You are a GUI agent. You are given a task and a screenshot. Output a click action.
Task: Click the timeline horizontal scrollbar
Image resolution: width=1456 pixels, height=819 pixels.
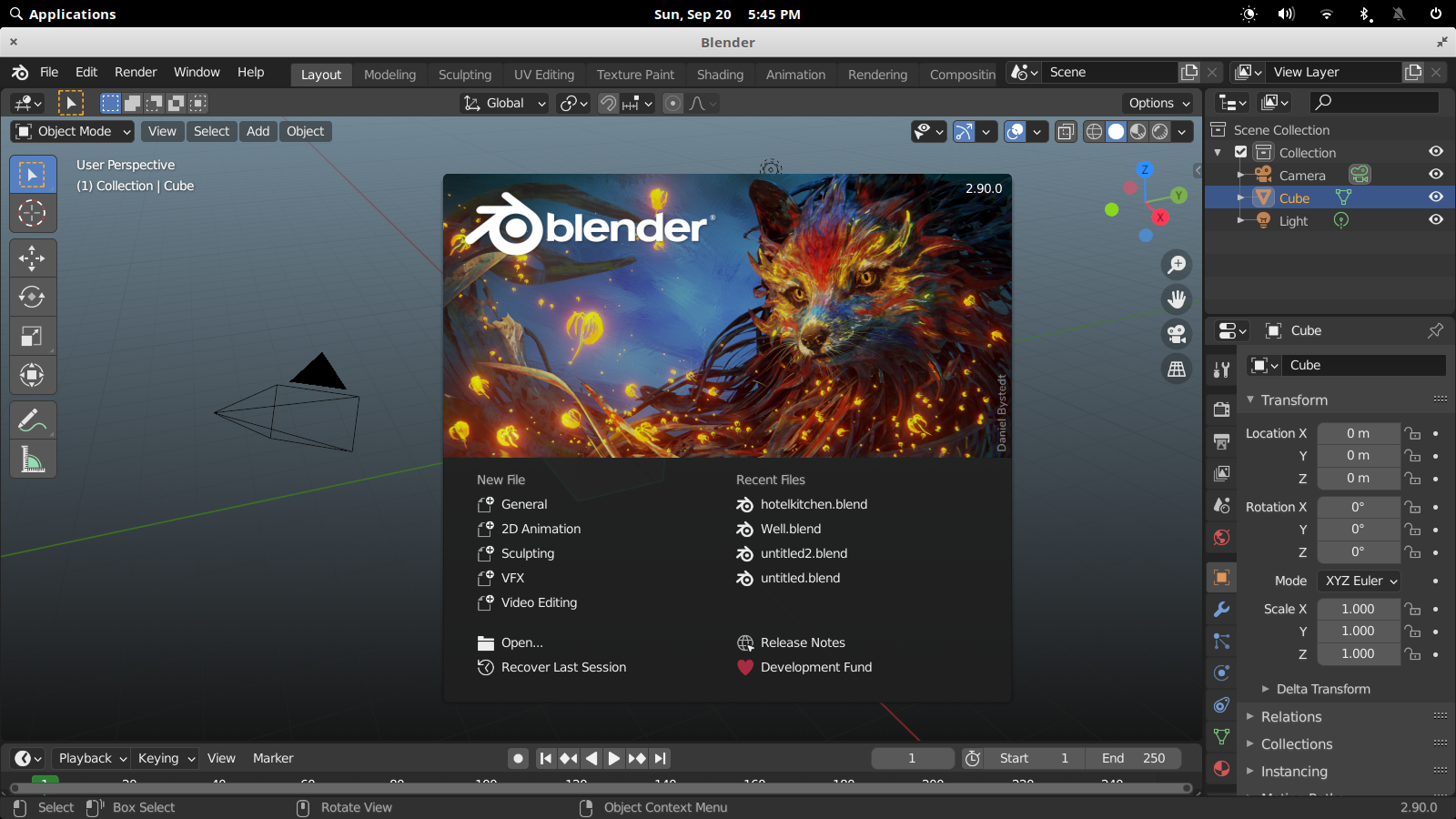(x=601, y=788)
